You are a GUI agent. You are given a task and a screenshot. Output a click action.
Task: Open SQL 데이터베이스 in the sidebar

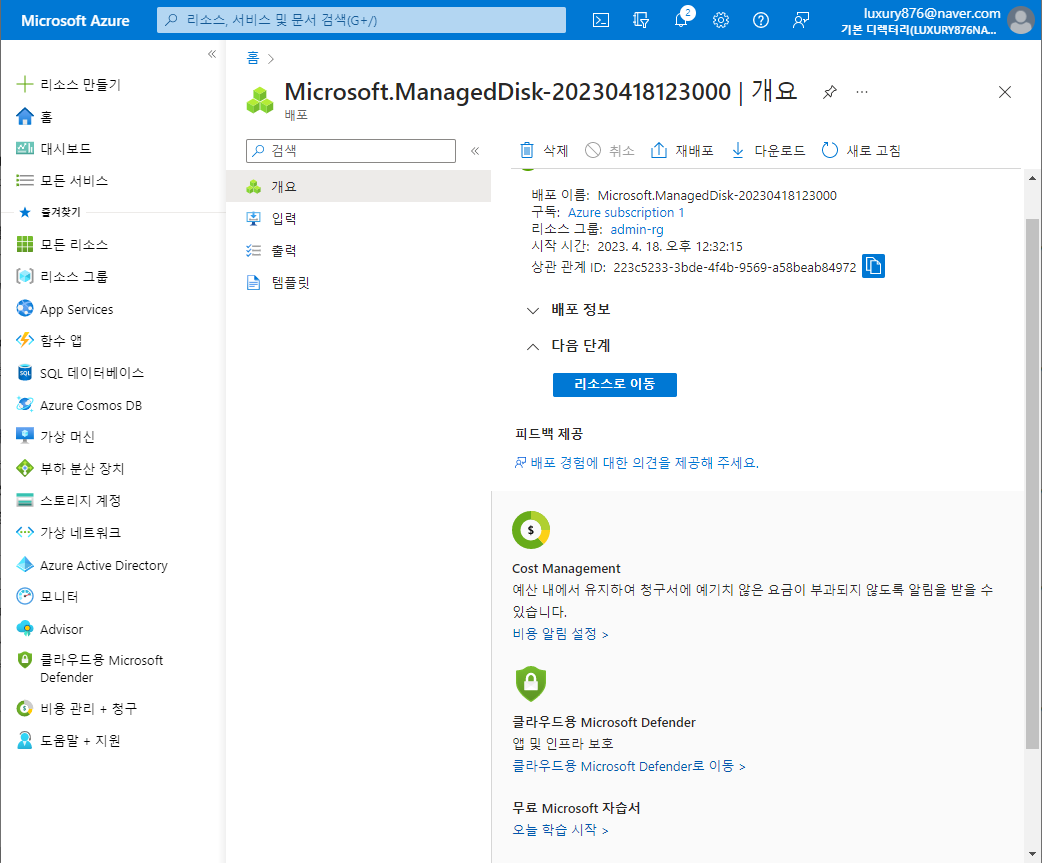coord(80,373)
